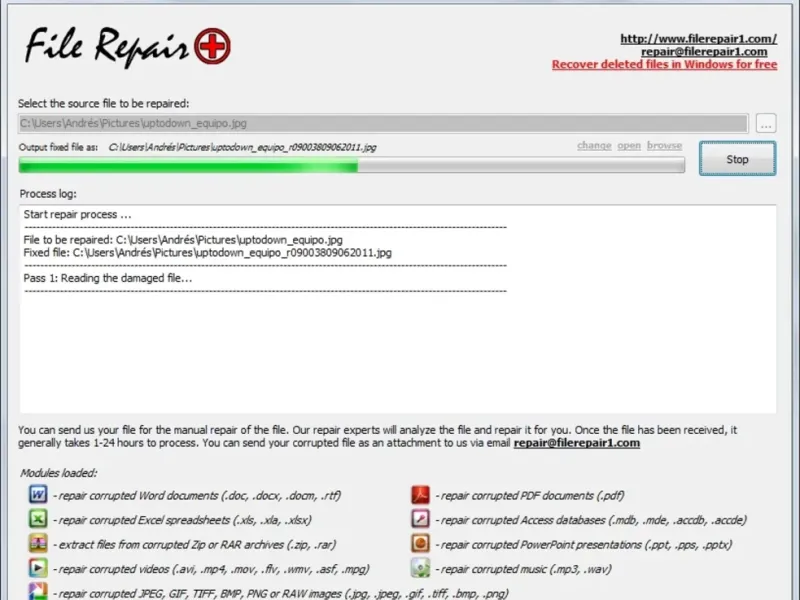Click the browse output folder link
The image size is (800, 600).
tap(664, 145)
